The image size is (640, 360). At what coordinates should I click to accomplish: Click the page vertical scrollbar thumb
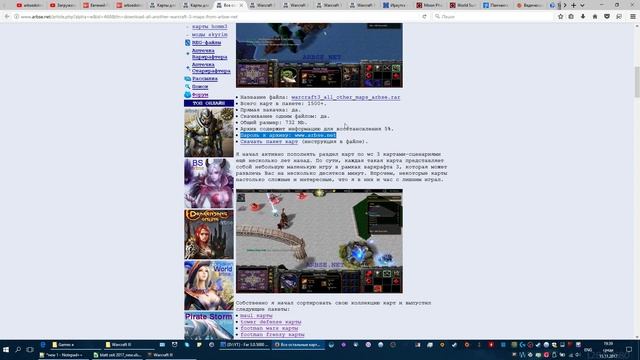[x=637, y=82]
